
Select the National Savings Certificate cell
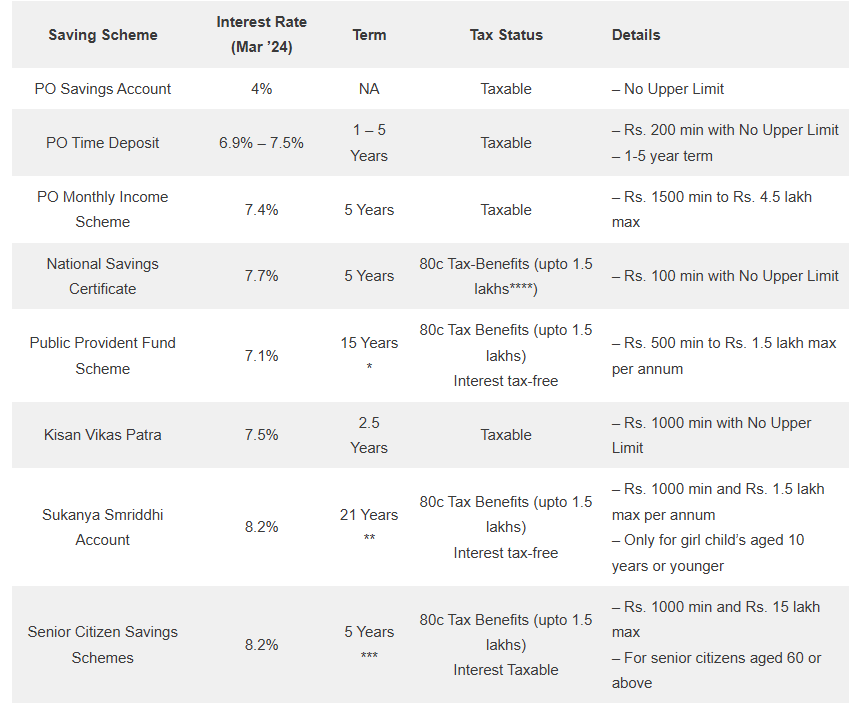[x=103, y=276]
